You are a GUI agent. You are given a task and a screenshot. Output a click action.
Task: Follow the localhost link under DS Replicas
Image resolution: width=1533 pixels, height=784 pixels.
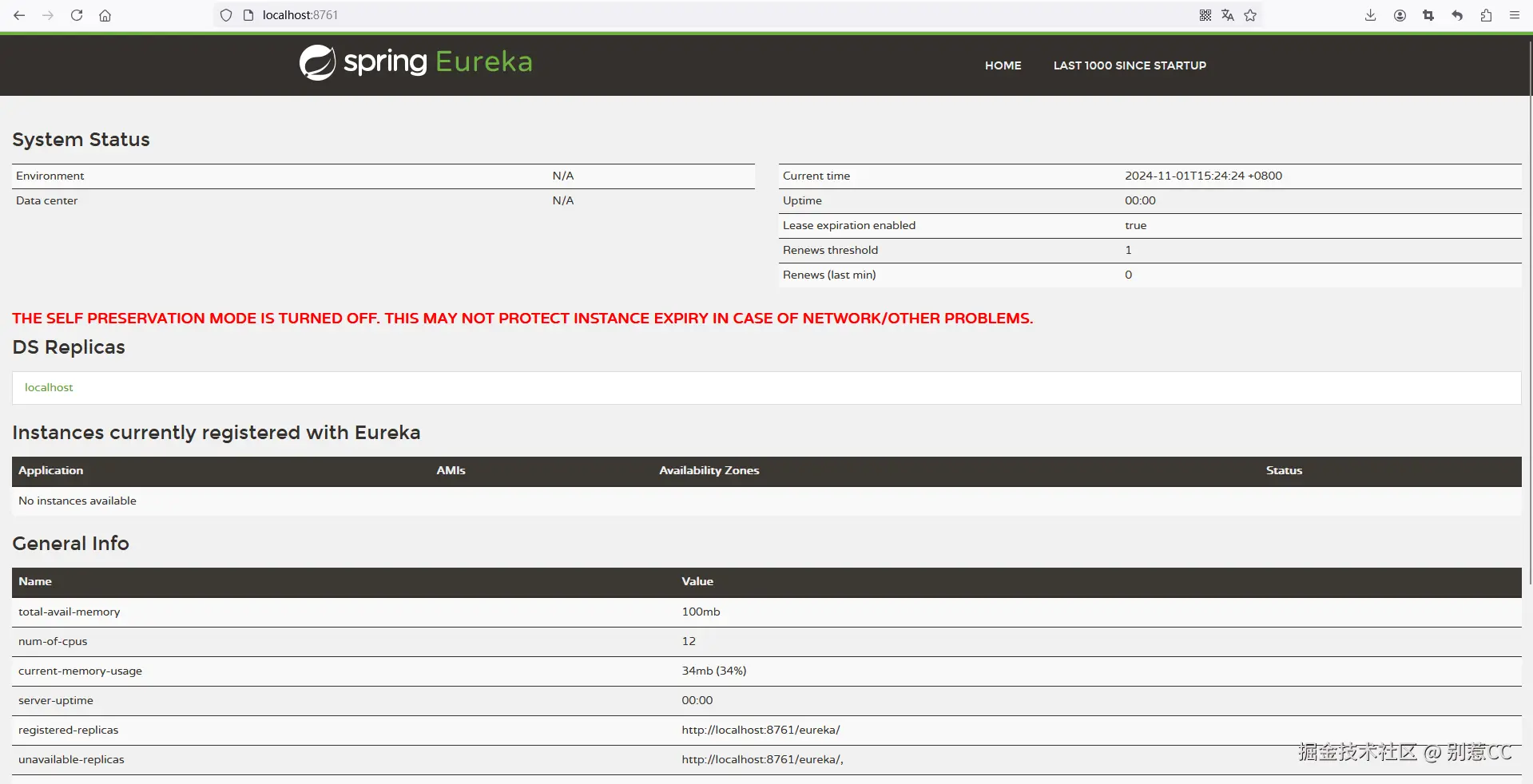49,387
